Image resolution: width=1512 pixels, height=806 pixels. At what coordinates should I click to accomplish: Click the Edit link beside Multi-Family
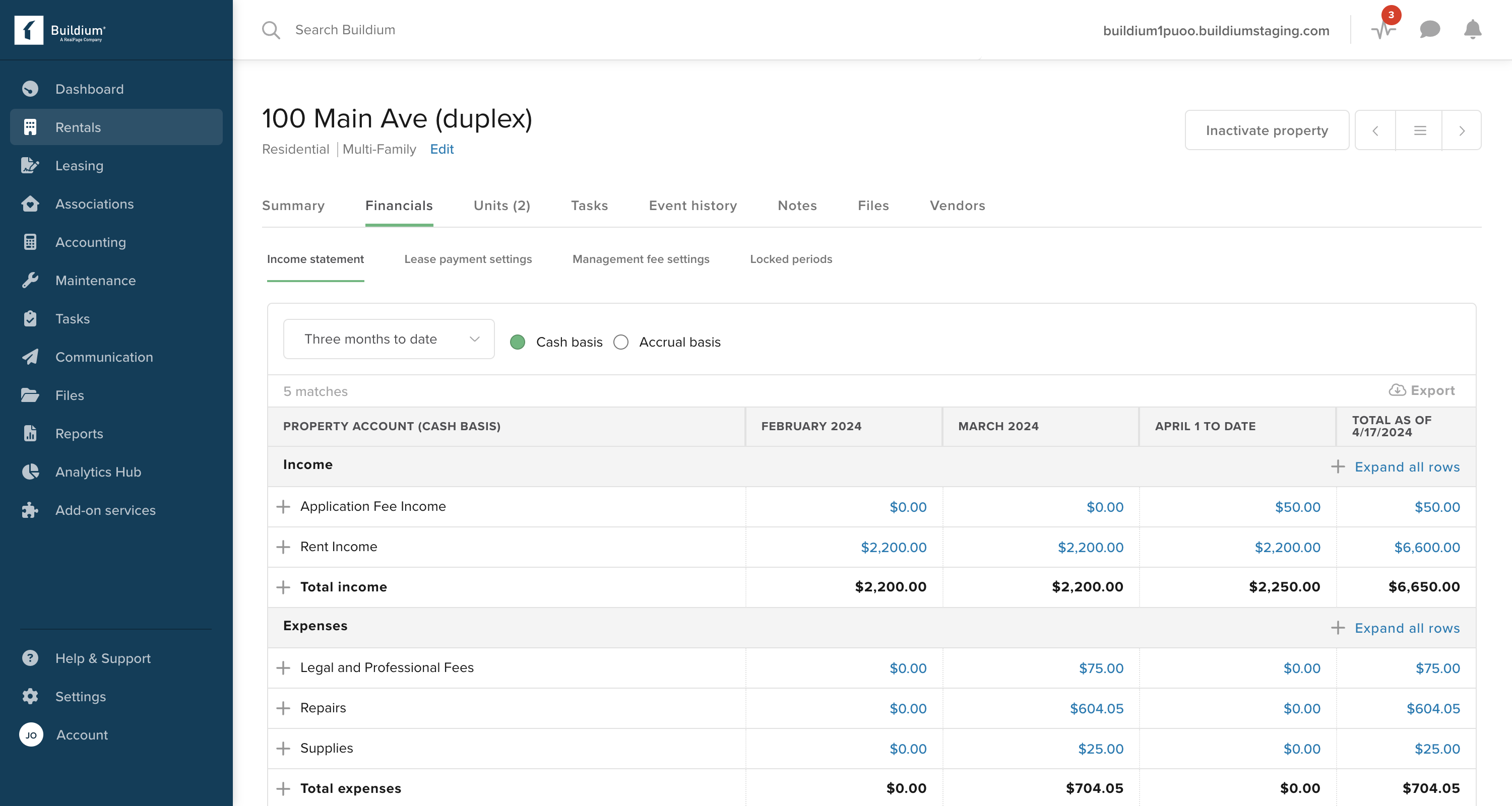442,149
